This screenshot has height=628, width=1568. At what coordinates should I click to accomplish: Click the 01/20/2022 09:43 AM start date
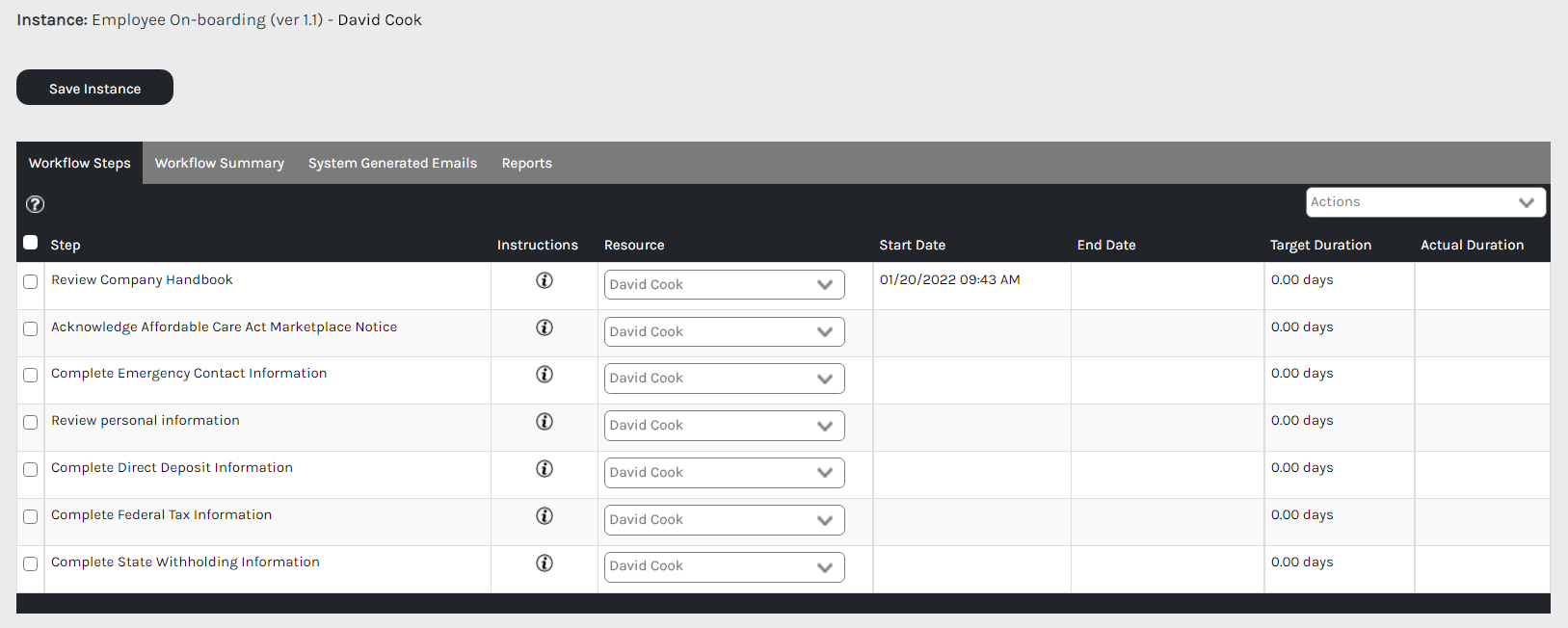coord(949,280)
